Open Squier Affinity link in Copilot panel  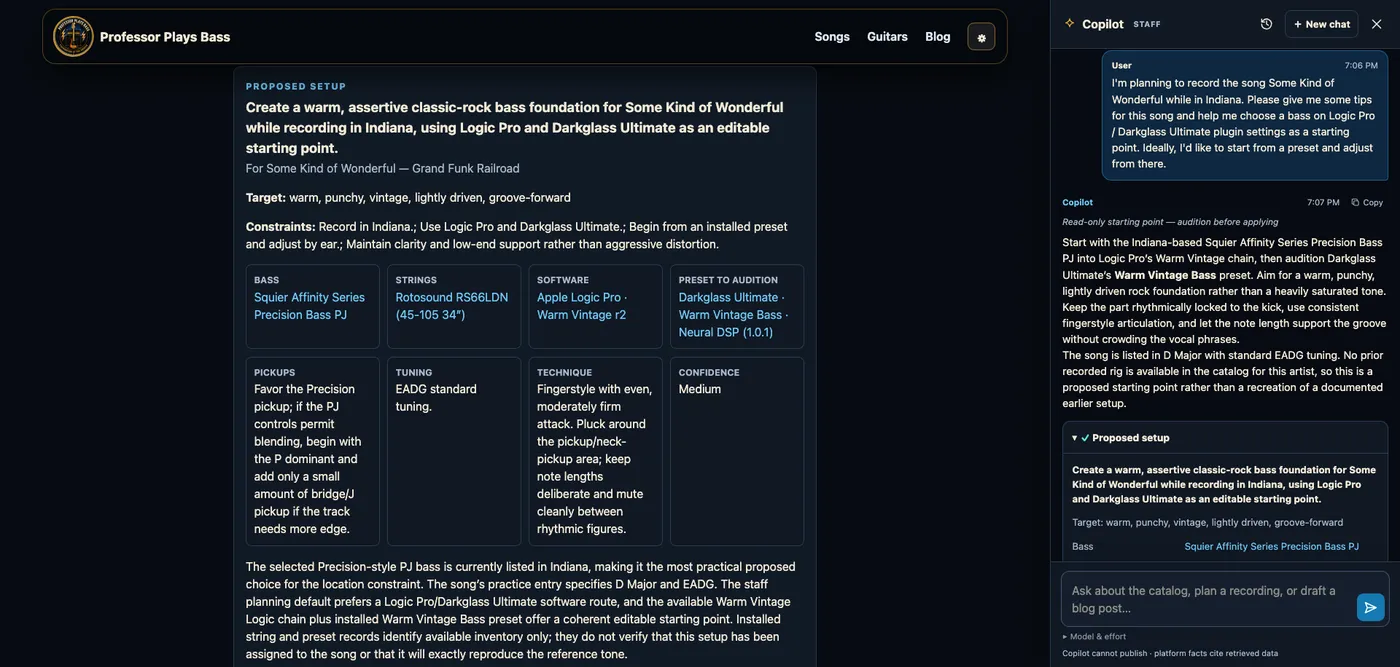tap(1271, 547)
